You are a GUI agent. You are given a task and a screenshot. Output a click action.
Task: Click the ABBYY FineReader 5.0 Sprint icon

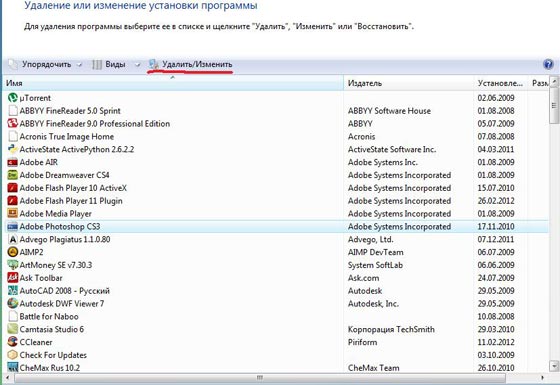pyautogui.click(x=13, y=110)
